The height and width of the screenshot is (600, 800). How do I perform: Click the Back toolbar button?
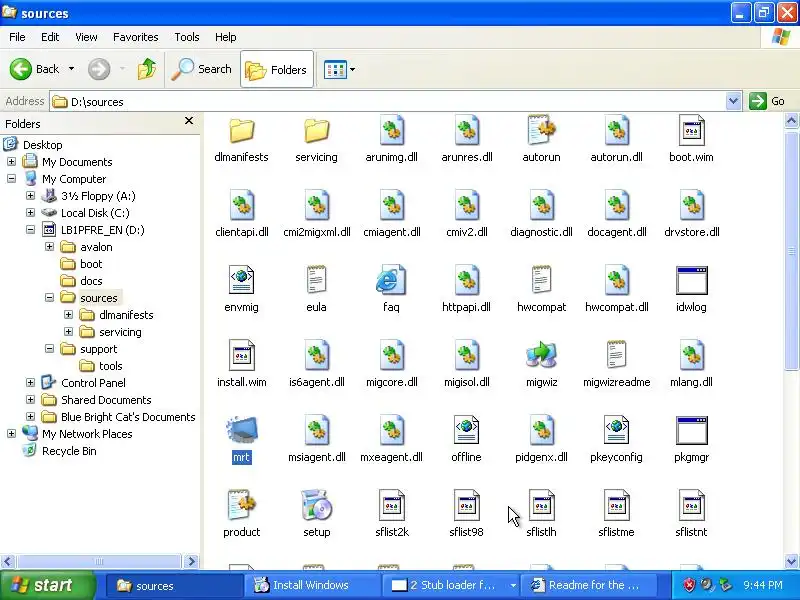point(35,69)
